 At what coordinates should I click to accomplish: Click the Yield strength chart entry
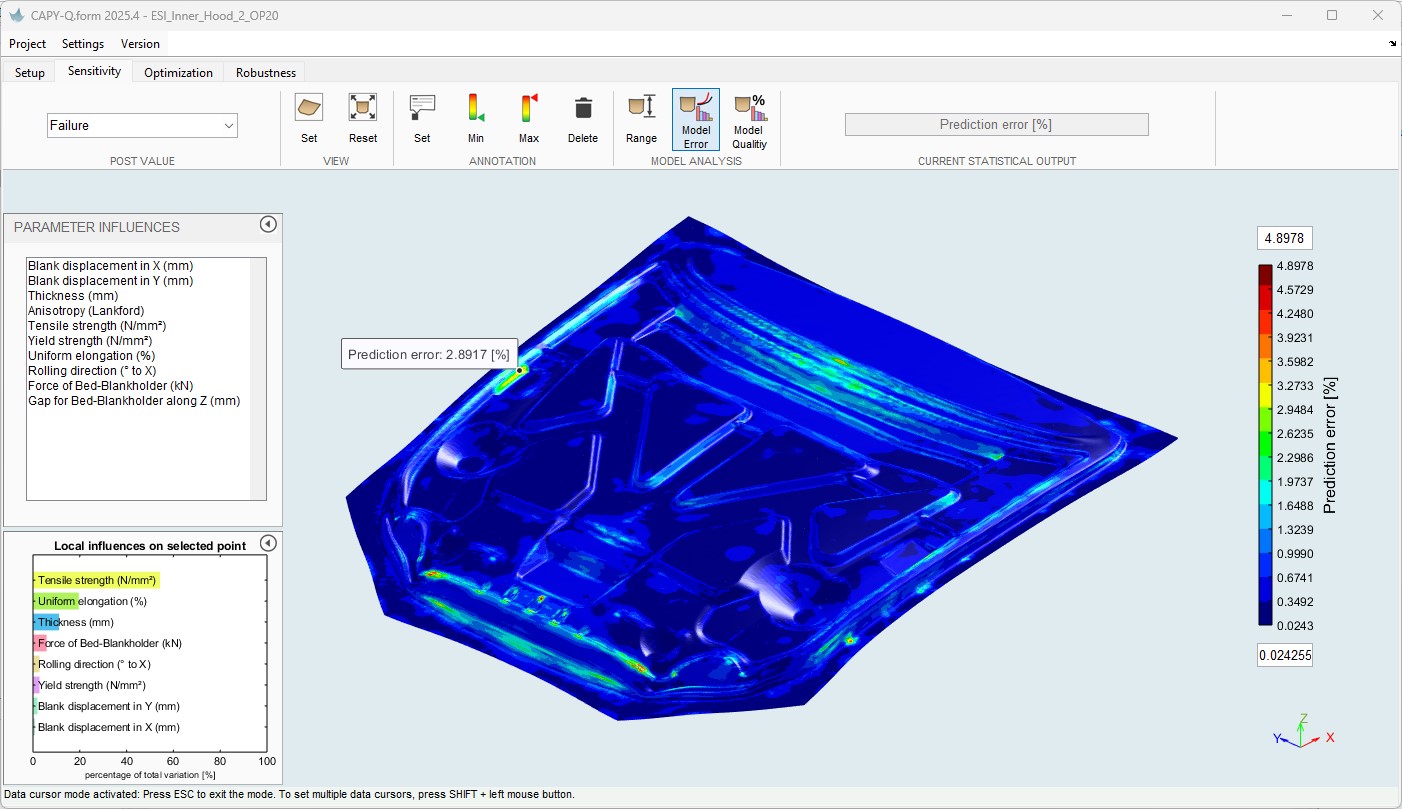pos(91,685)
